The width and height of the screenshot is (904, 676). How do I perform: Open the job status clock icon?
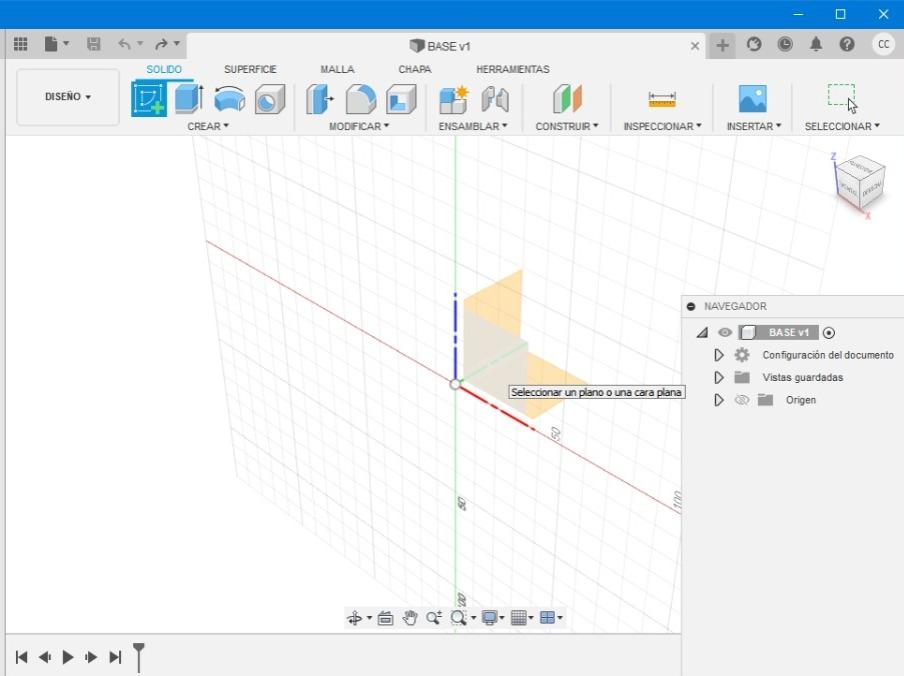coord(785,44)
